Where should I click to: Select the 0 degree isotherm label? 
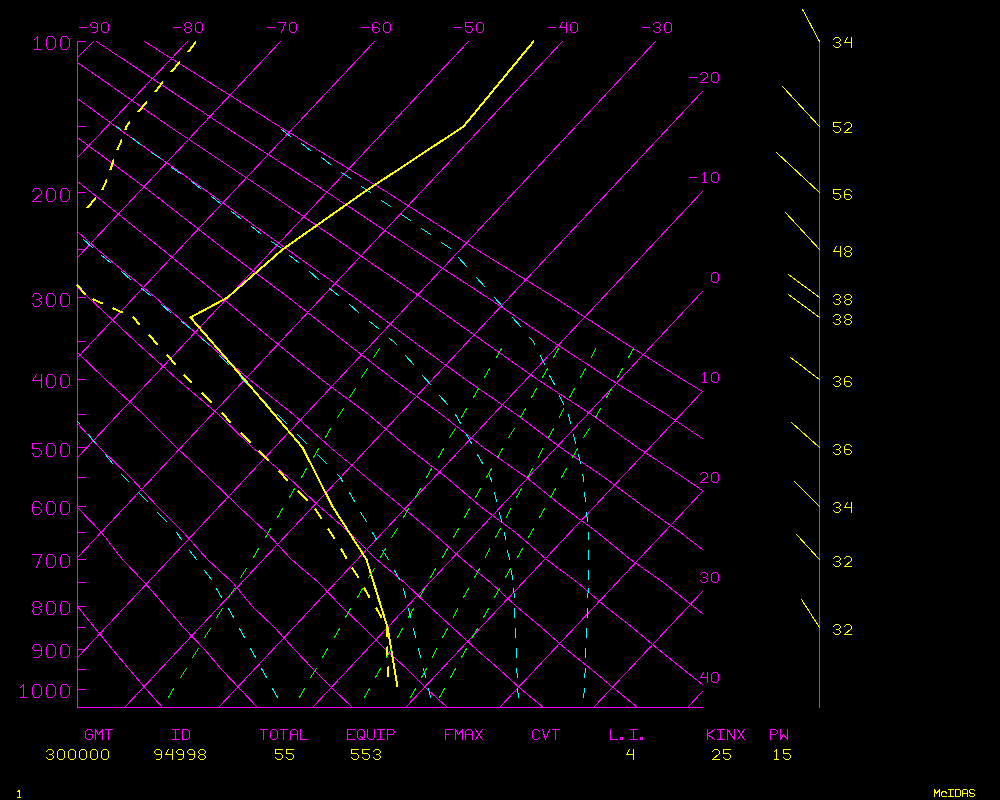(x=714, y=278)
